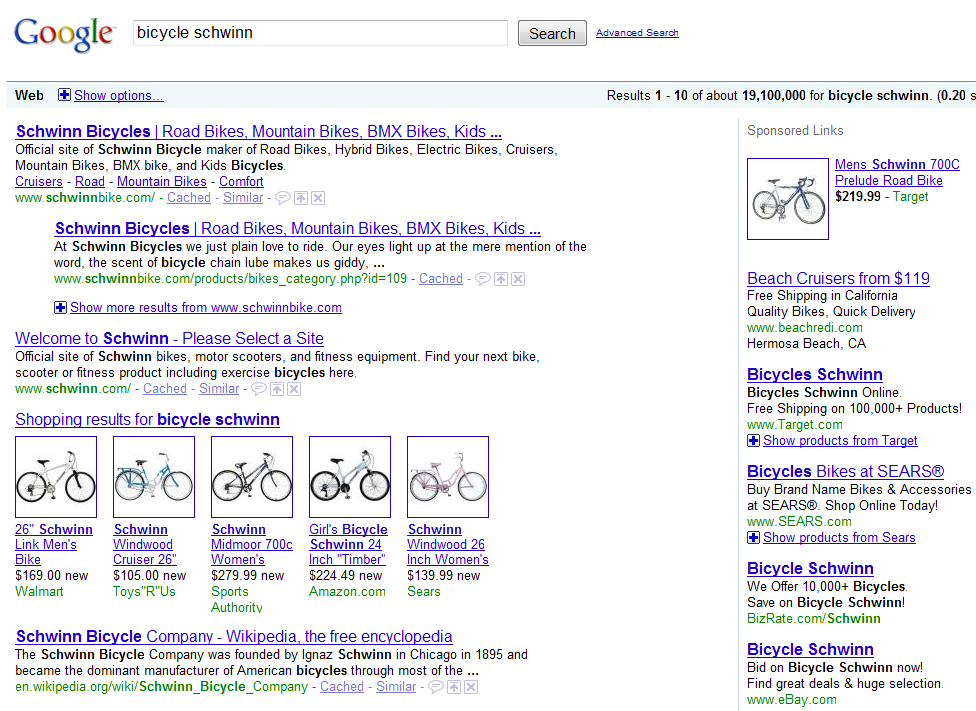Click the Search button
Screen dimensions: 976x711
click(552, 34)
